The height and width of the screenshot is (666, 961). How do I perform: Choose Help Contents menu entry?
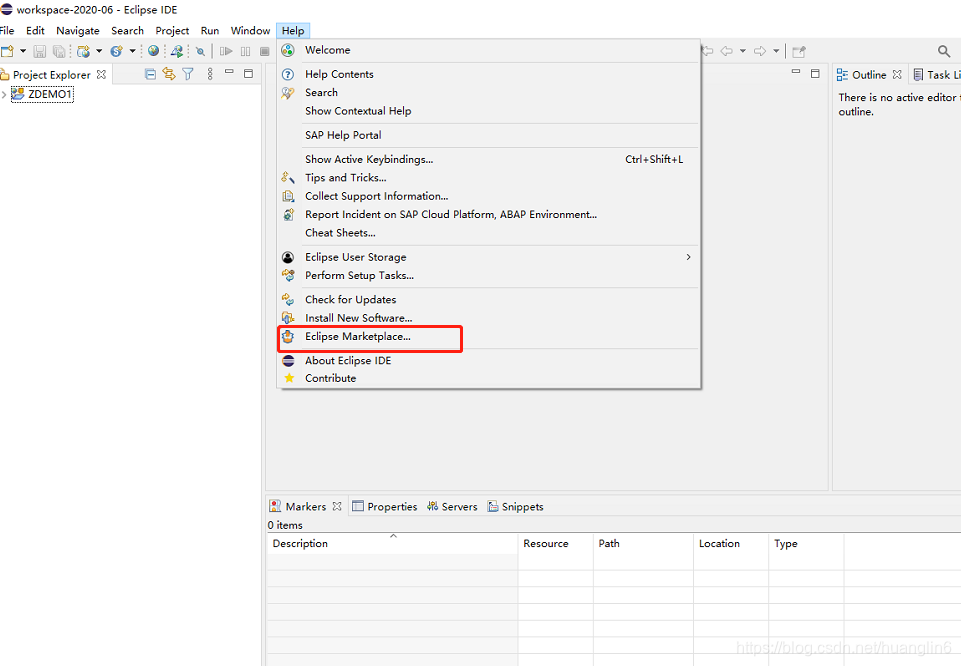[488, 74]
